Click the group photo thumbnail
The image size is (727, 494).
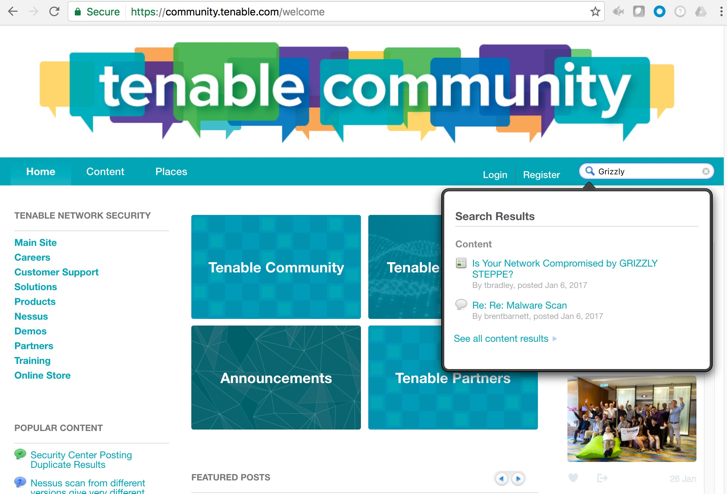[631, 419]
